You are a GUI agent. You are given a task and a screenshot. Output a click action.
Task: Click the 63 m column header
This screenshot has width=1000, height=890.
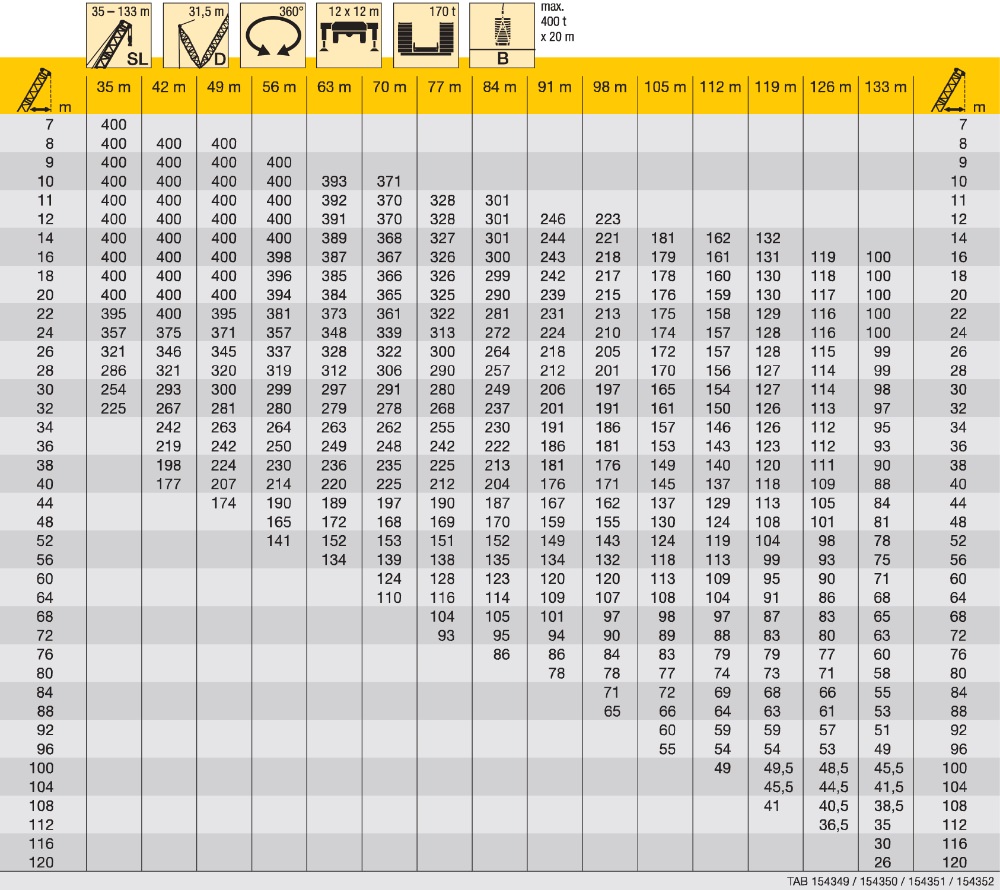(334, 87)
